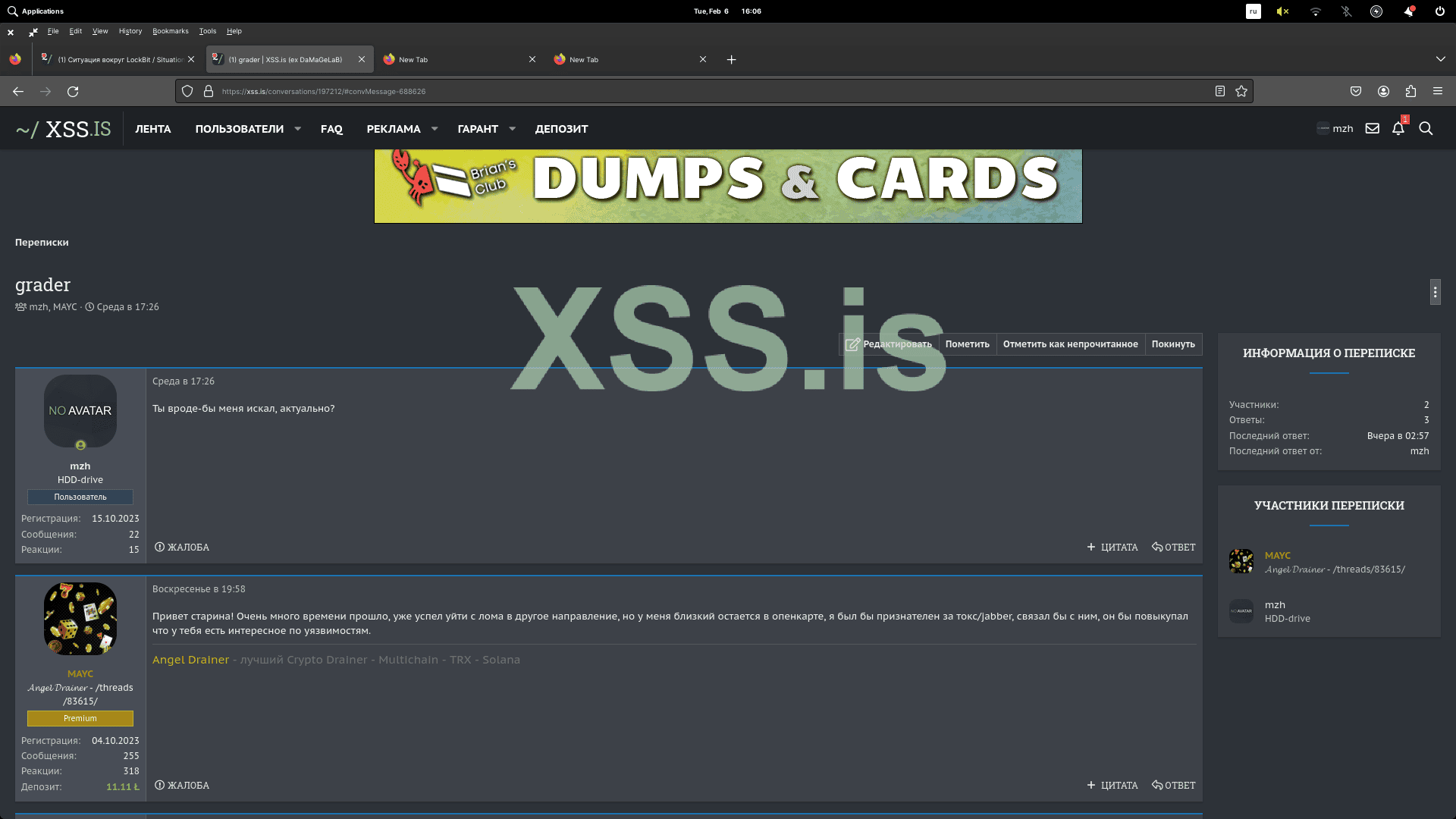1456x819 pixels.
Task: Open notifications via the bell icon
Action: point(1398,129)
